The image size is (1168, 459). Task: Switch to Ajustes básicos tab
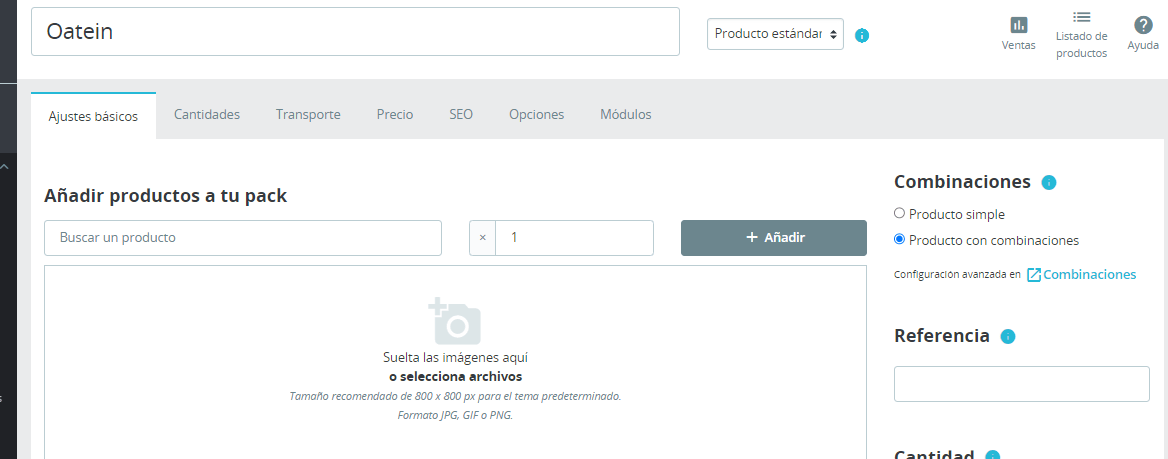tap(93, 116)
